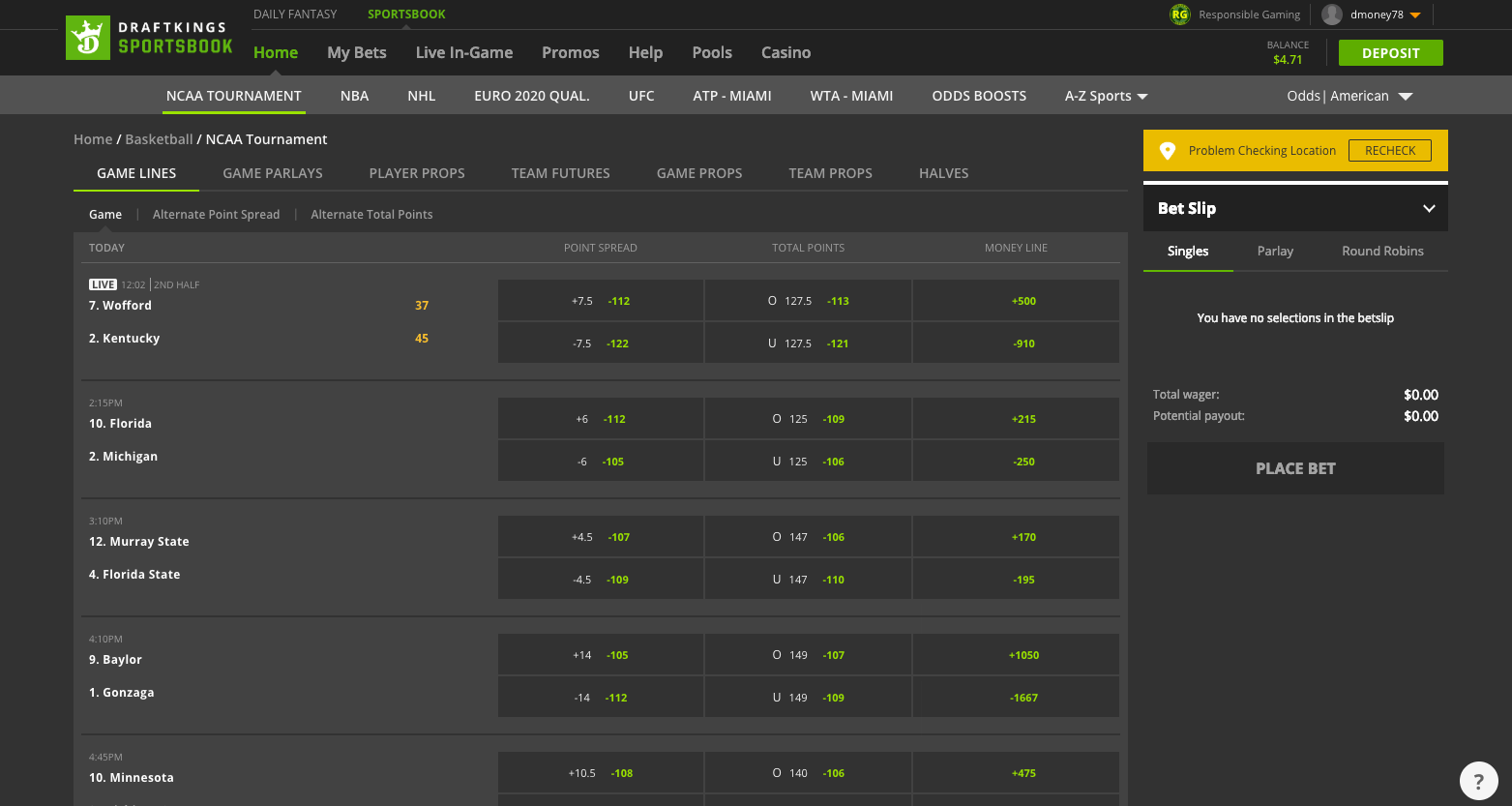The width and height of the screenshot is (1512, 806).
Task: Go to Live In-Game section
Action: coord(464,52)
